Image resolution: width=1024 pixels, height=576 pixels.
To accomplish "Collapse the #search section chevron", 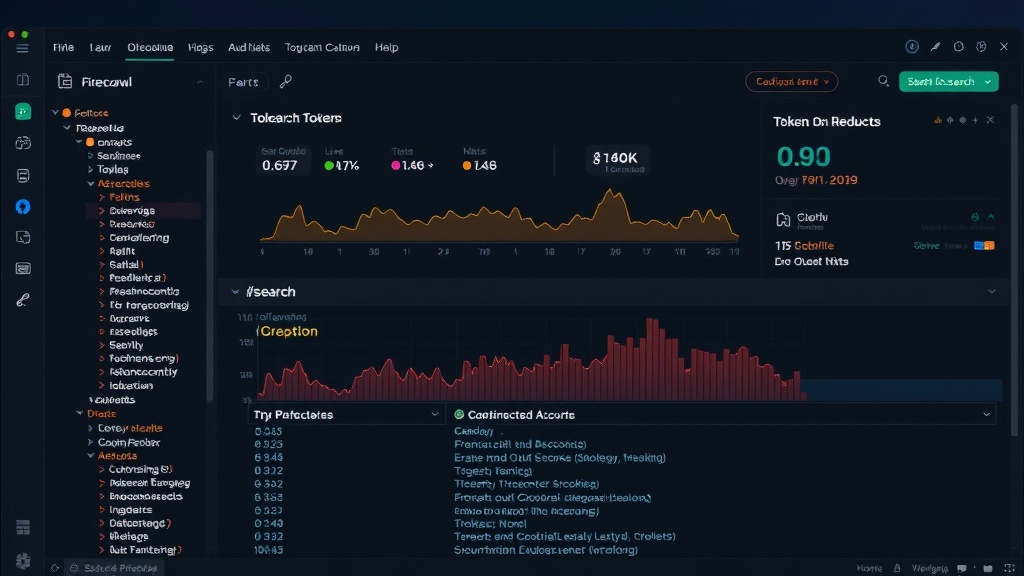I will pyautogui.click(x=235, y=292).
